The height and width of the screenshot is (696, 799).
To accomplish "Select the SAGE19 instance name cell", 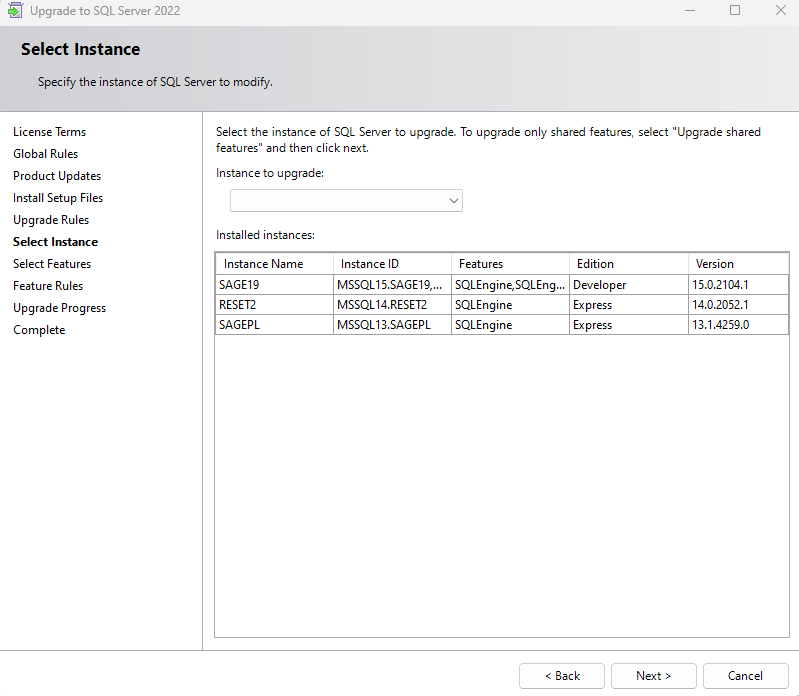I will pyautogui.click(x=275, y=285).
